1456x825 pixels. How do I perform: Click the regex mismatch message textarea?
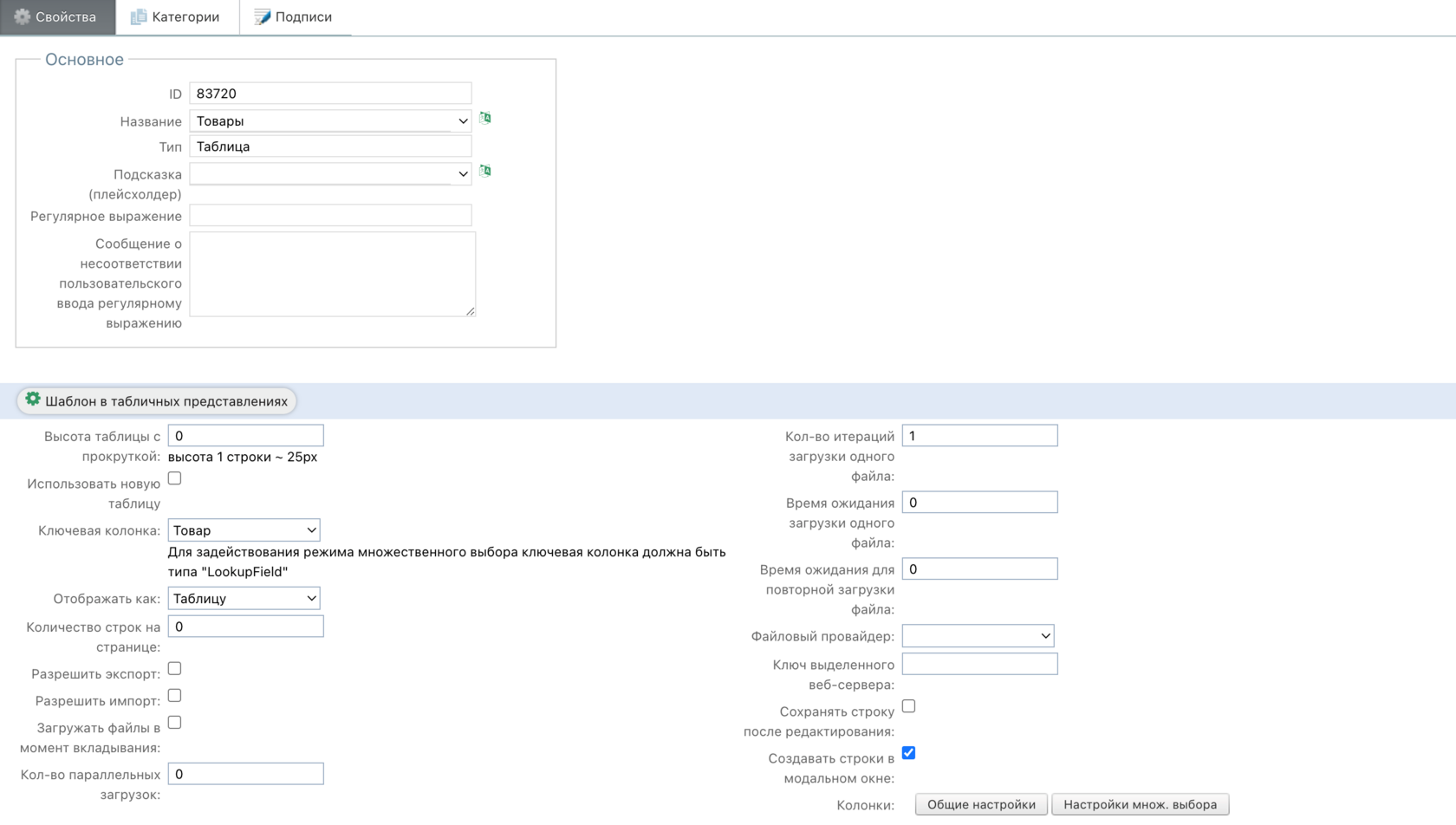(332, 274)
